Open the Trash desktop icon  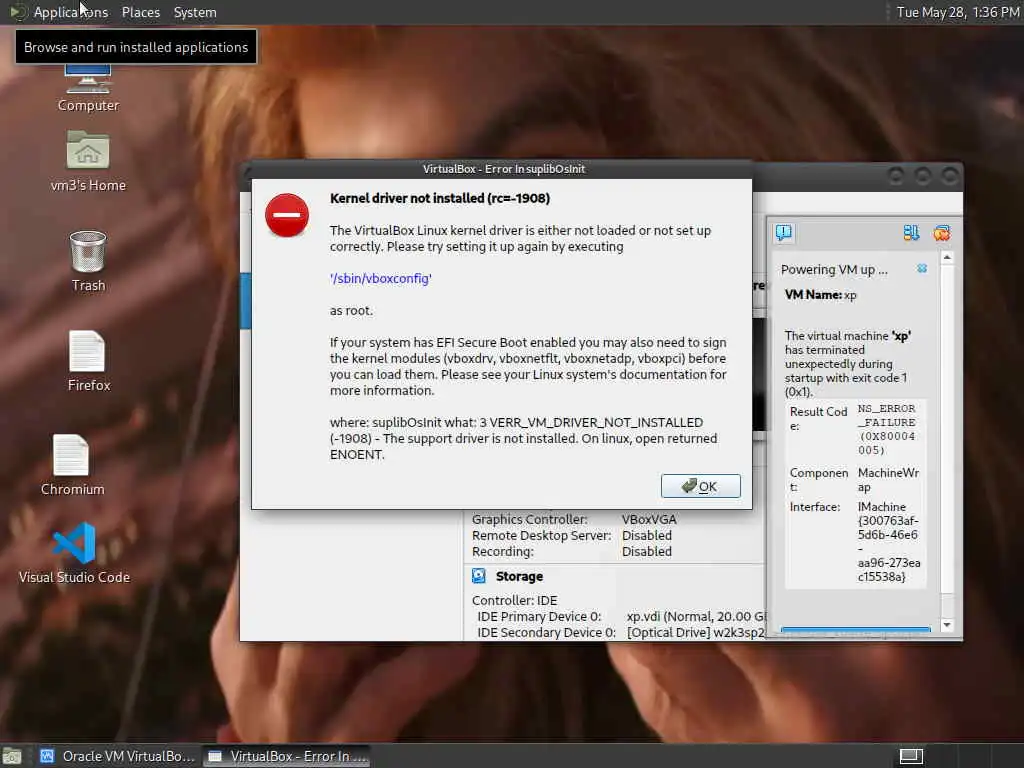click(x=88, y=261)
